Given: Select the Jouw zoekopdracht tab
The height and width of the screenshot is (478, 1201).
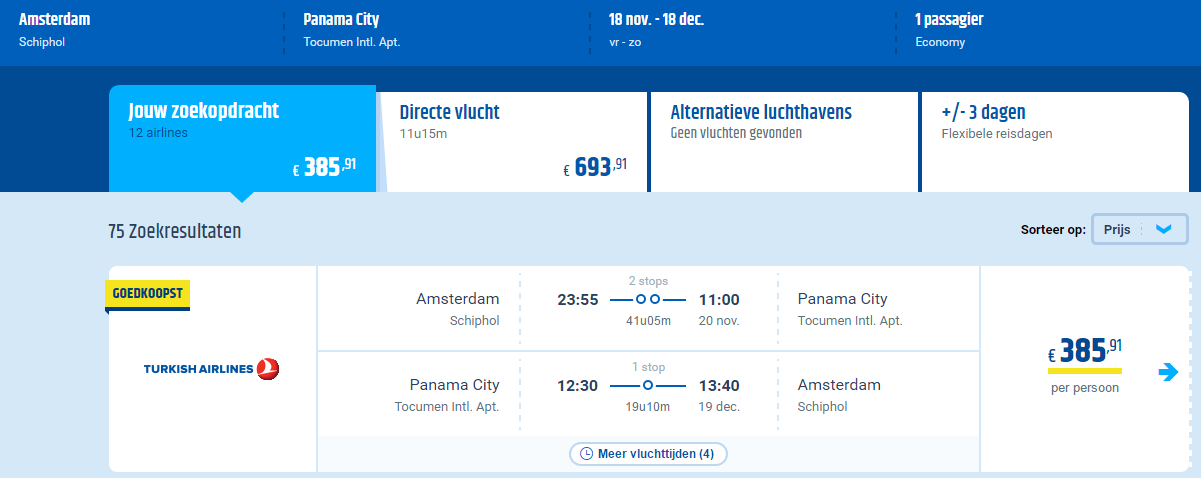Looking at the screenshot, I should (x=242, y=138).
